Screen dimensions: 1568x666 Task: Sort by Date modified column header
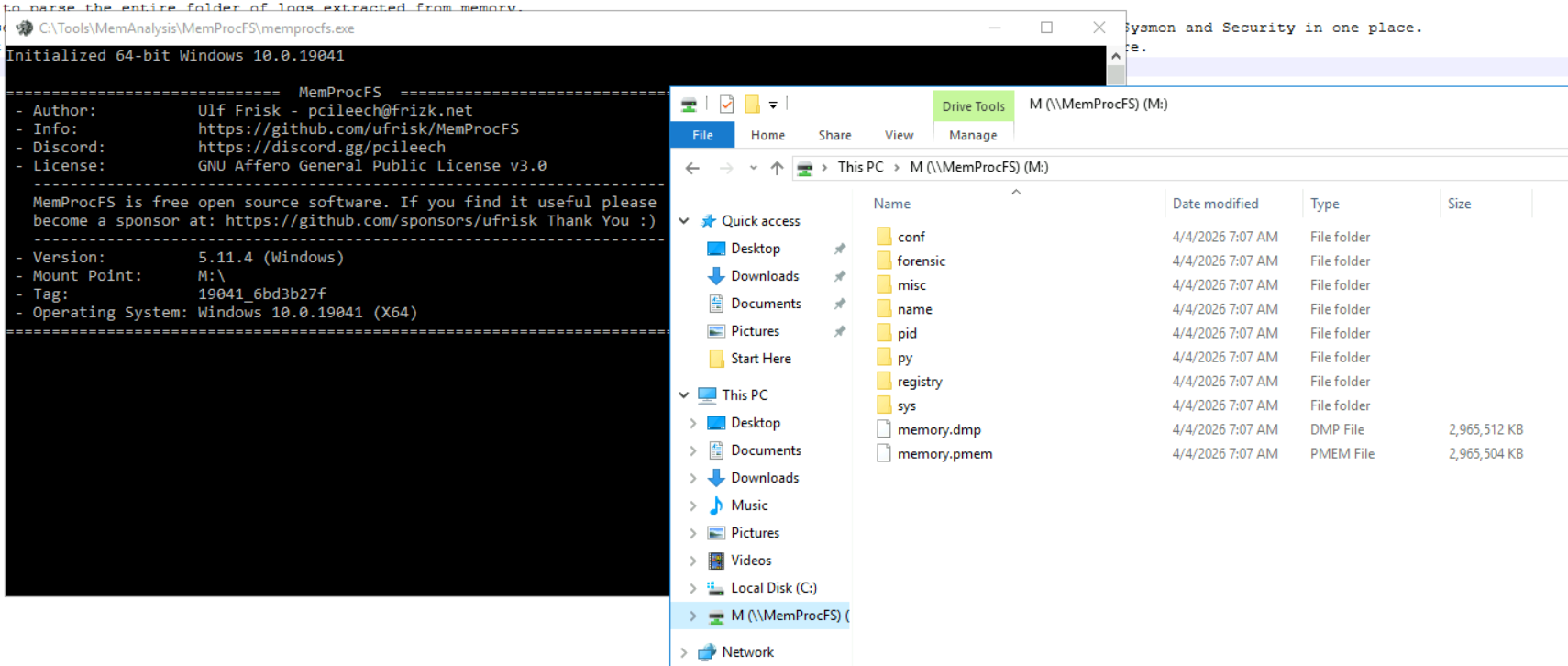pyautogui.click(x=1215, y=204)
